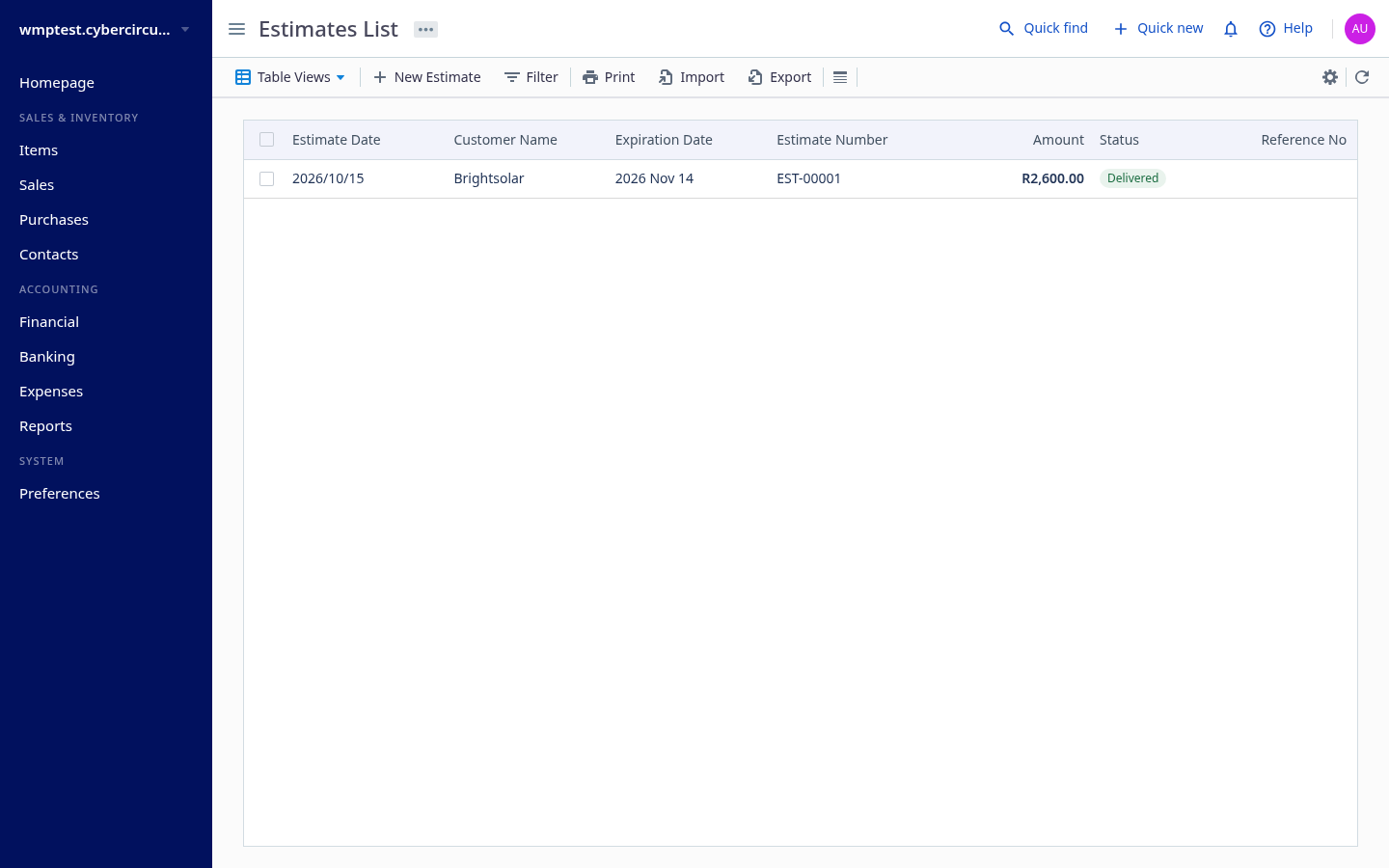Open table settings gear
Viewport: 1389px width, 868px height.
coord(1330,77)
